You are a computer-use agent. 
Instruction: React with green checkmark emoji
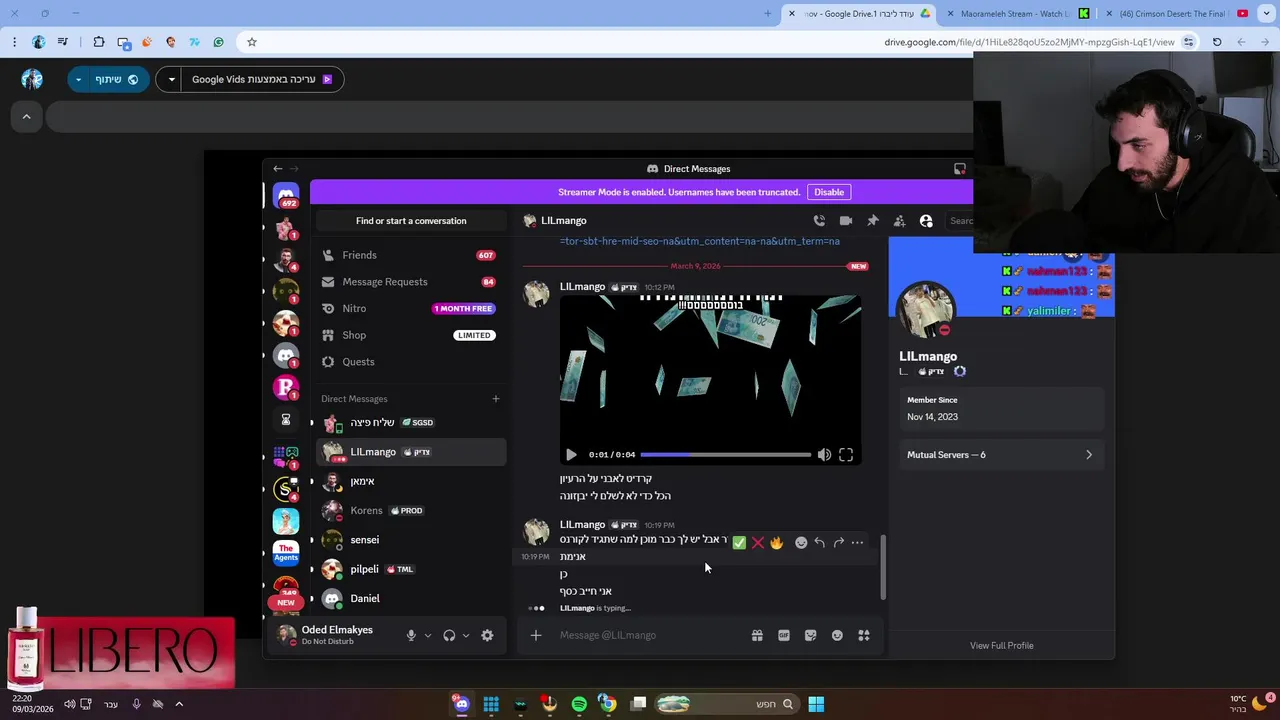click(x=739, y=543)
